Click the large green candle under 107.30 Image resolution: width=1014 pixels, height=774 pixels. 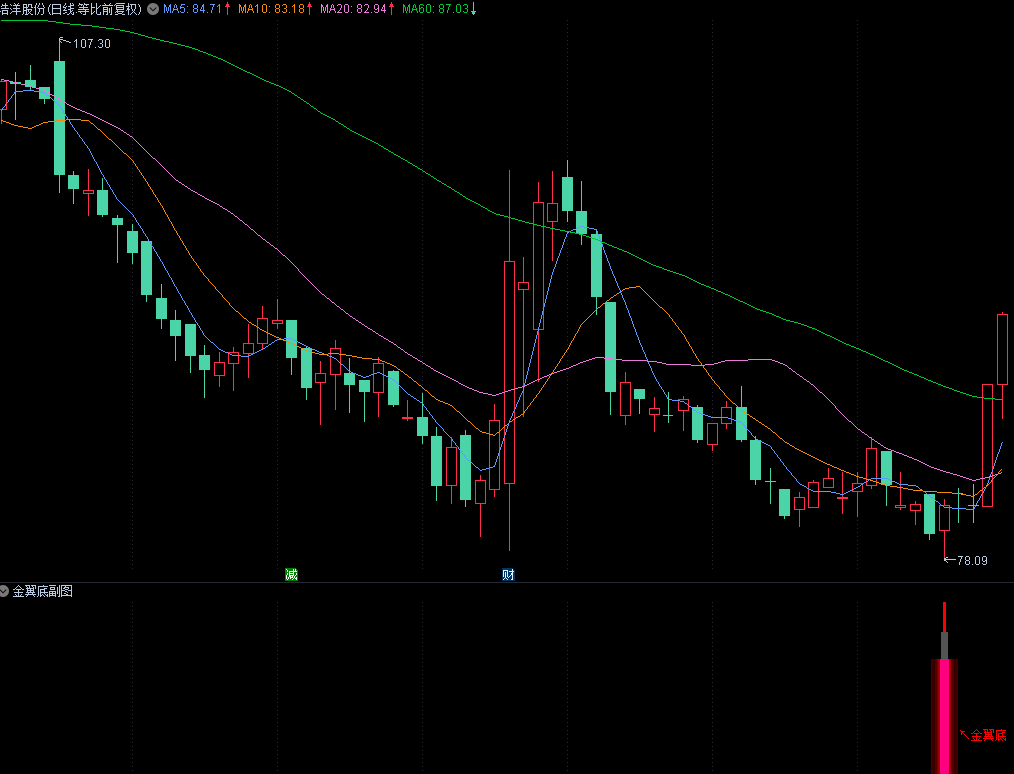tap(60, 117)
